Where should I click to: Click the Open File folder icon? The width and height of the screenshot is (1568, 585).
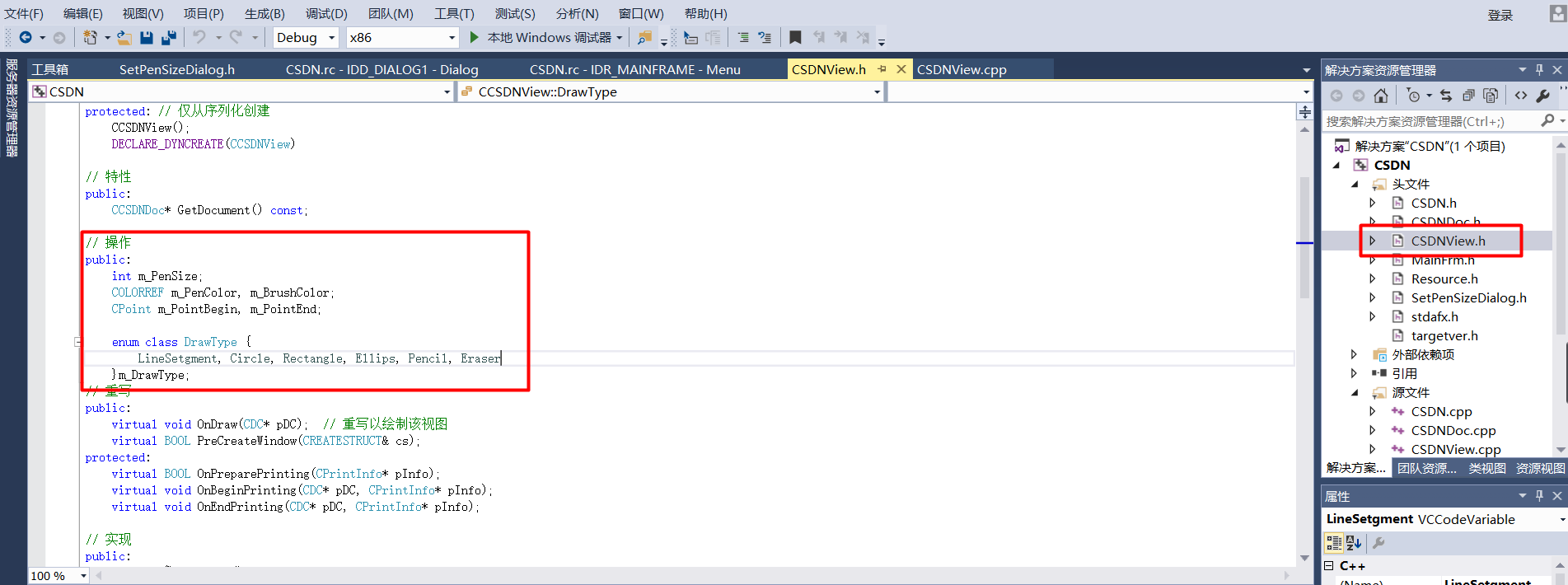pos(124,37)
